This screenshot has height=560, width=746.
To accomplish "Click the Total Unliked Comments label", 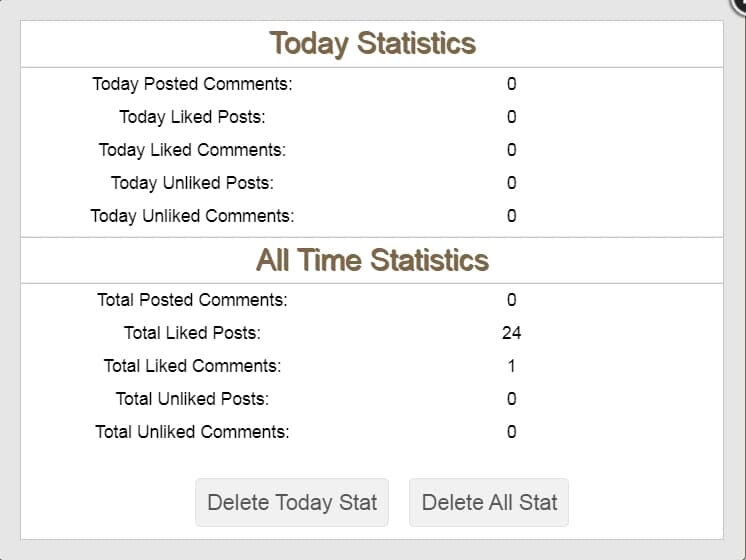I will click(192, 432).
